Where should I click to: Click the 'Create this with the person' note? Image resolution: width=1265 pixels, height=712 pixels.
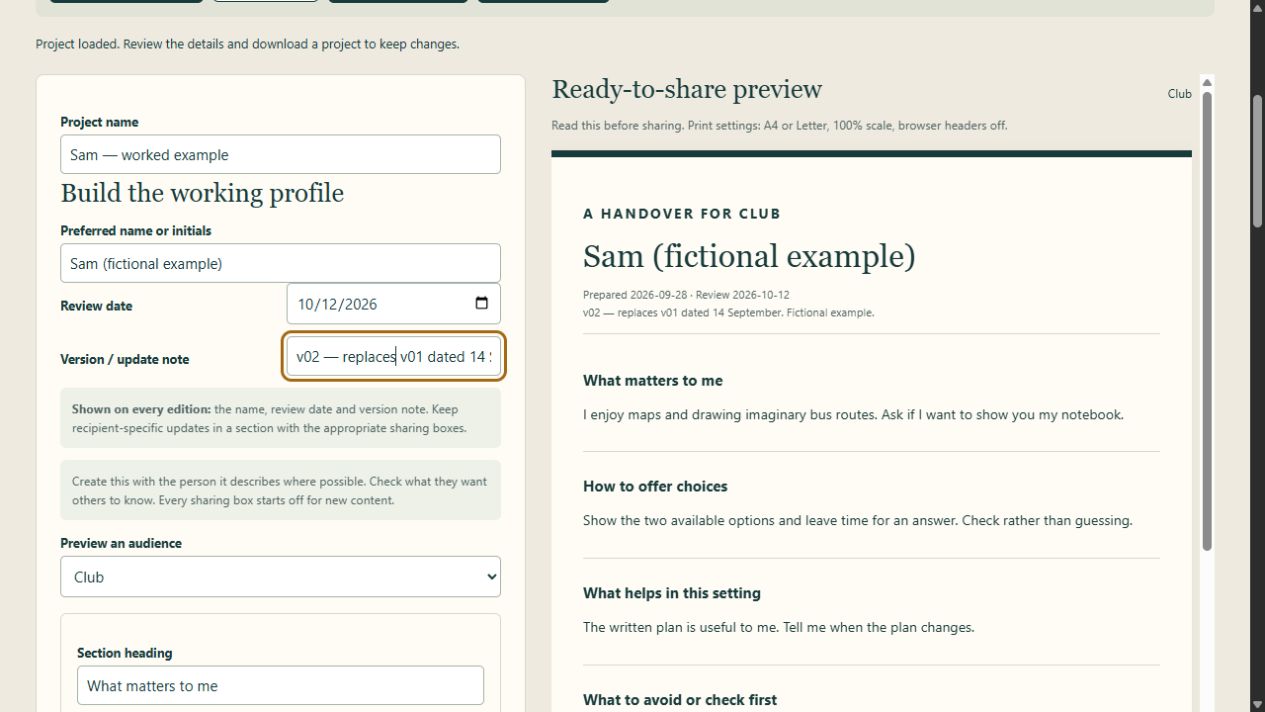280,490
